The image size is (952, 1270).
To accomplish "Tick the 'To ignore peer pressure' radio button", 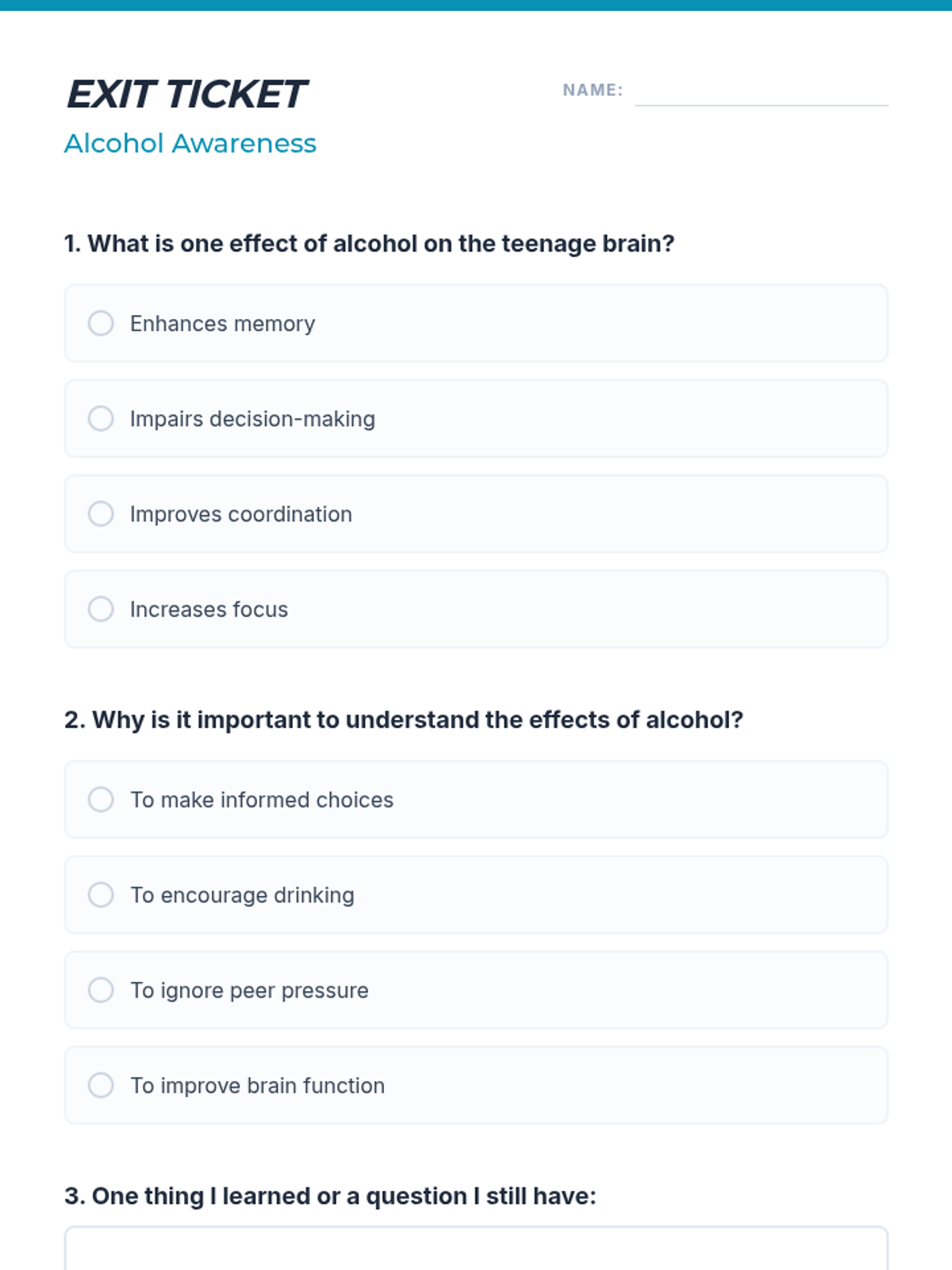I will tap(101, 990).
